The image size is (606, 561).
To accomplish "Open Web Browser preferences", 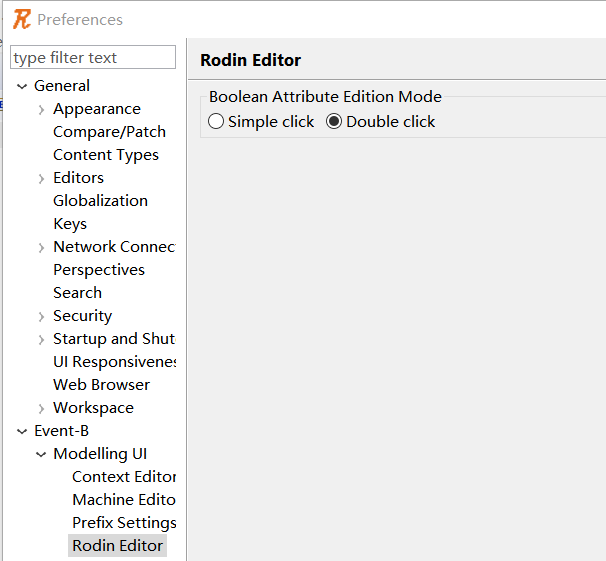I will (101, 384).
